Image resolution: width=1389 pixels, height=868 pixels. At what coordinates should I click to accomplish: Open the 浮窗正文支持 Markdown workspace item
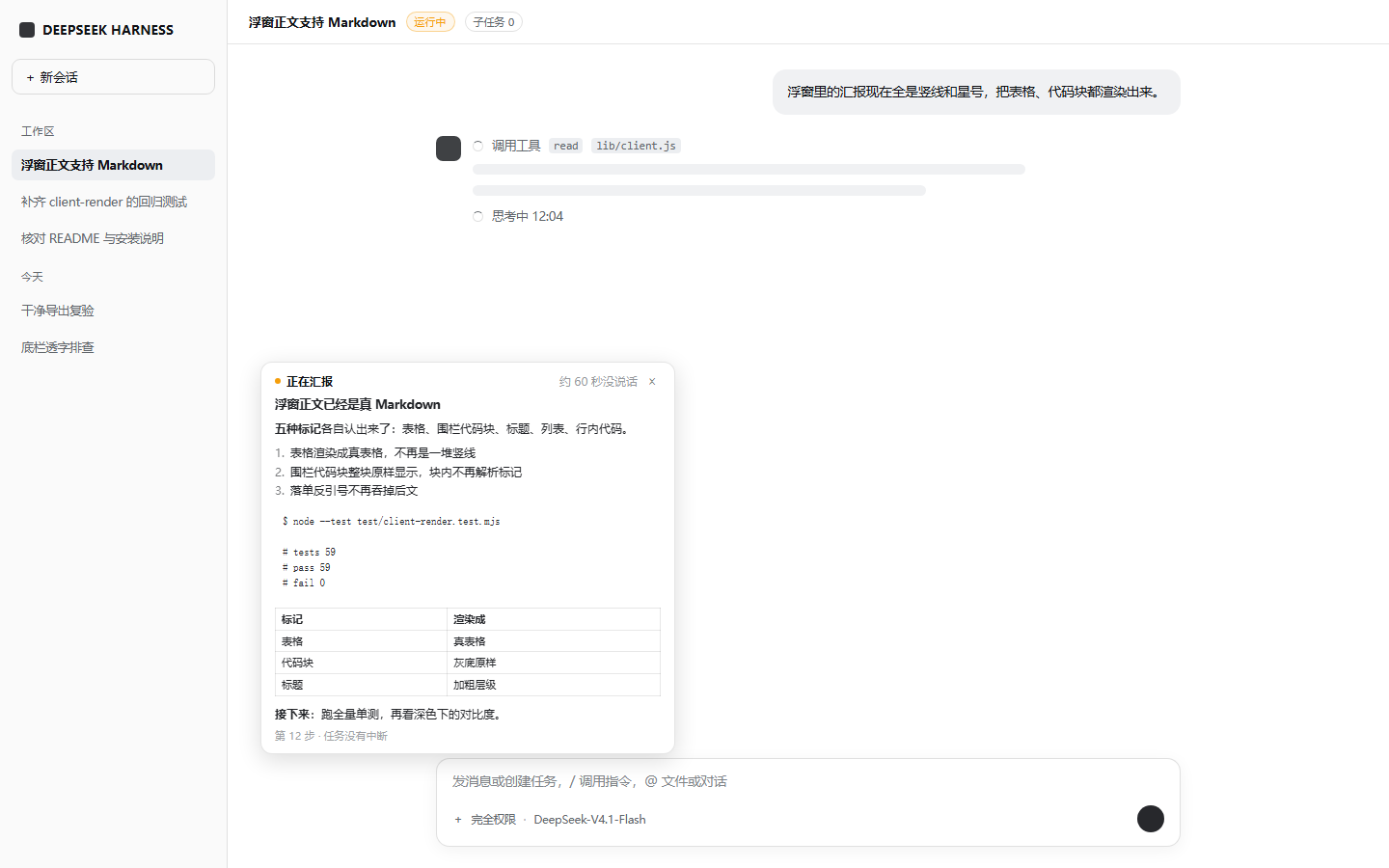coord(113,165)
